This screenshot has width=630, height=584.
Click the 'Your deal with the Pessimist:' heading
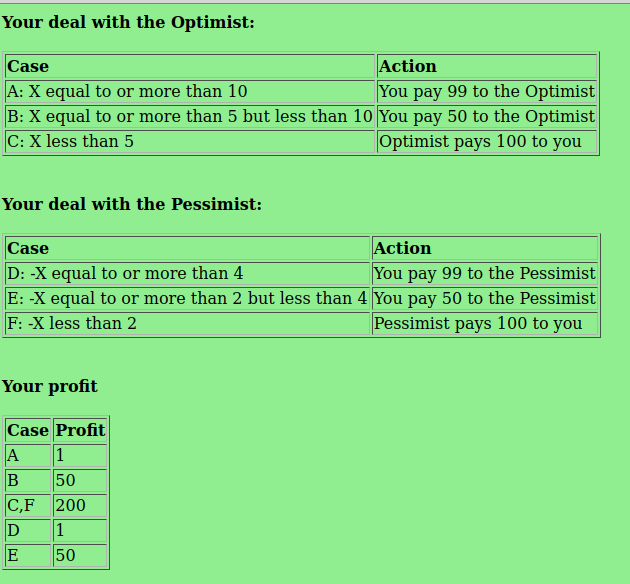click(x=132, y=204)
